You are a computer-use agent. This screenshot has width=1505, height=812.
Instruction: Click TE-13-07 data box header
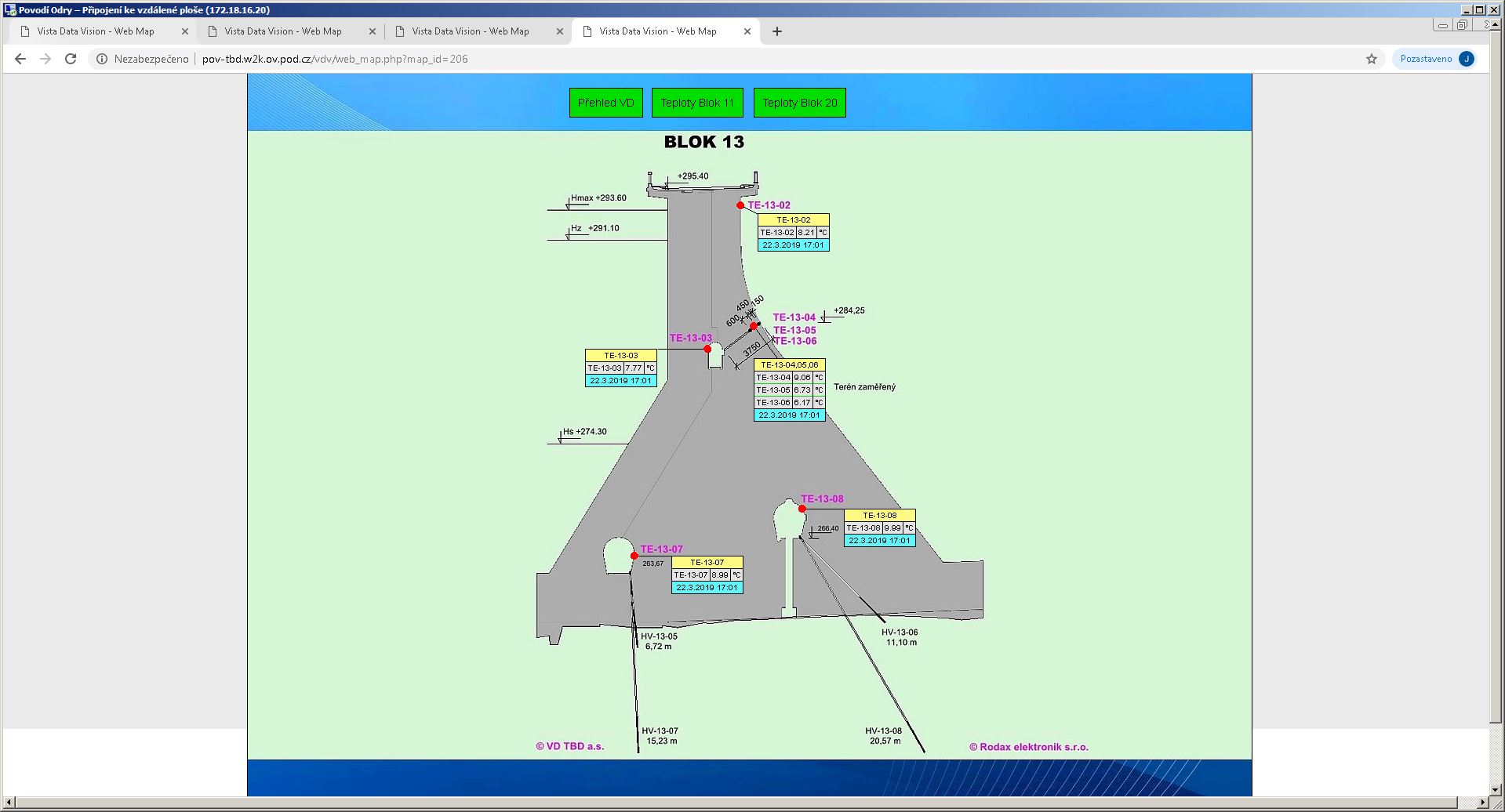[707, 563]
